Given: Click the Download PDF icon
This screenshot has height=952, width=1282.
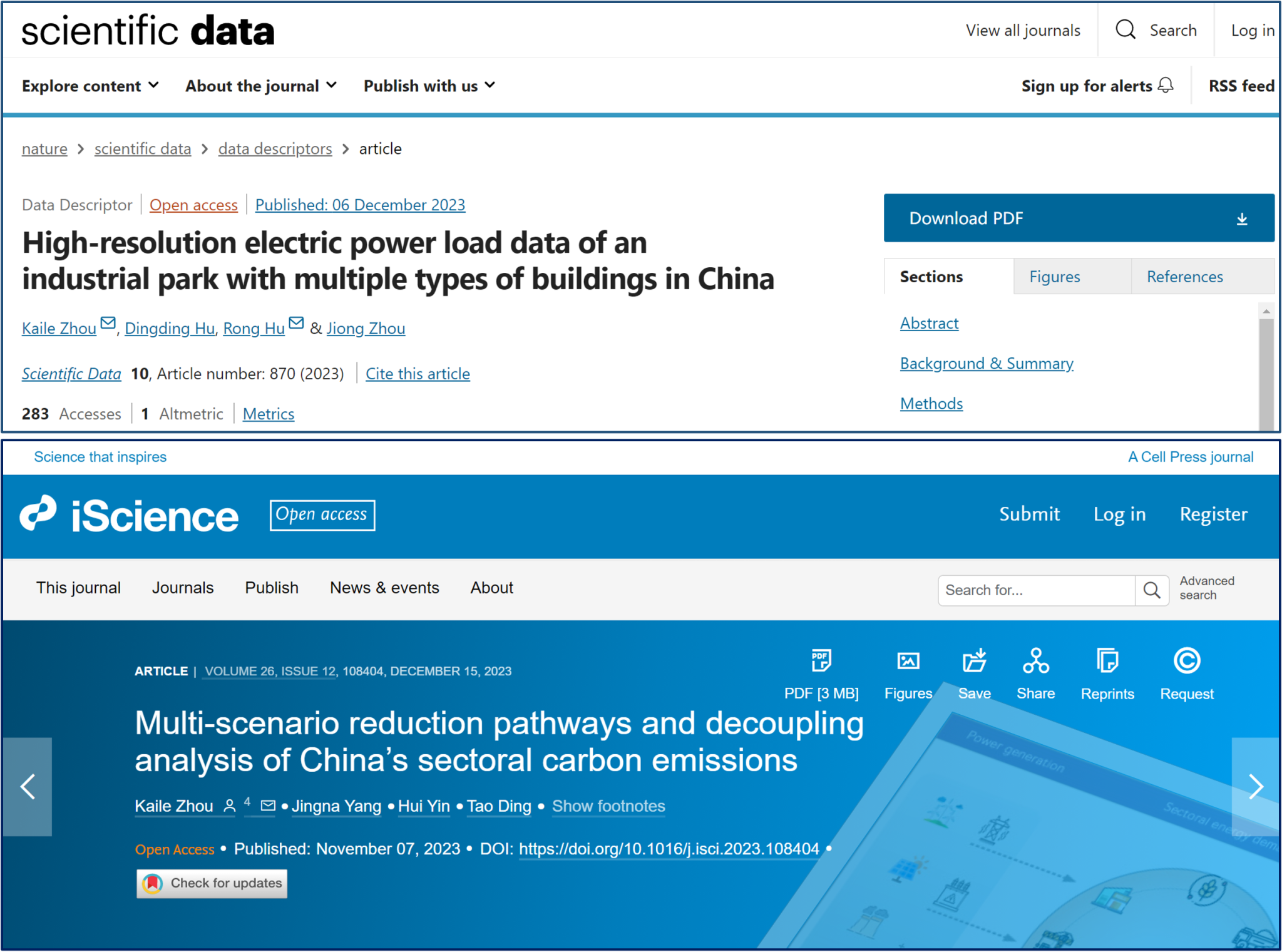Looking at the screenshot, I should pyautogui.click(x=1243, y=218).
